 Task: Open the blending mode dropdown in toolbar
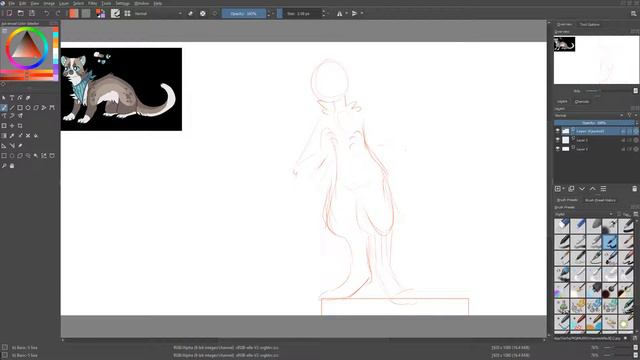(158, 13)
